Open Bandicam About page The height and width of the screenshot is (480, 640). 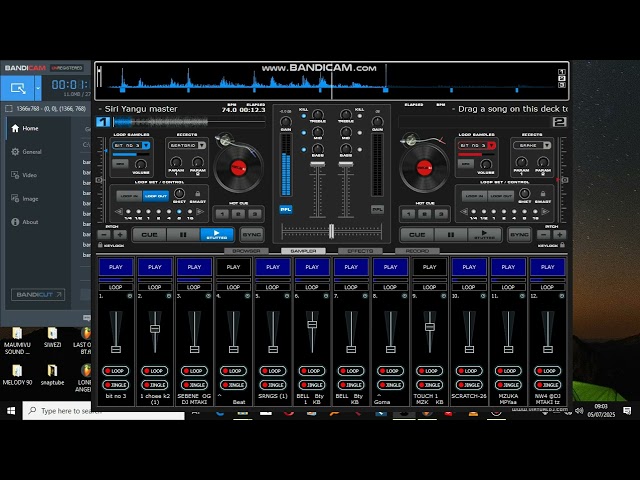coord(25,222)
